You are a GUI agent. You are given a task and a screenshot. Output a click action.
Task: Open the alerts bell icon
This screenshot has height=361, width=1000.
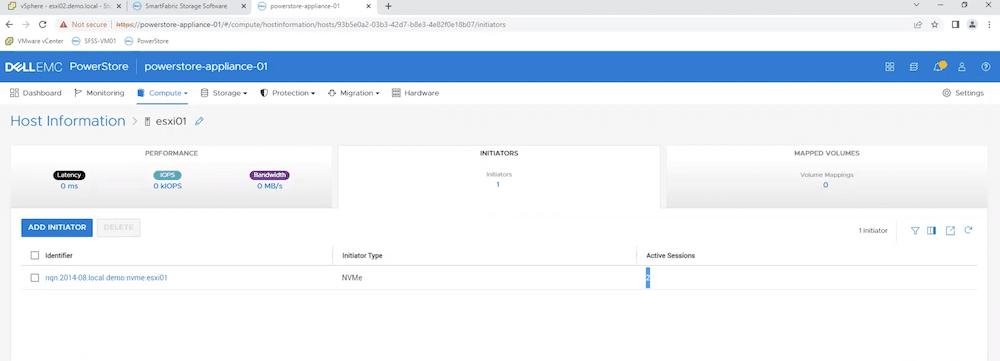pyautogui.click(x=938, y=66)
